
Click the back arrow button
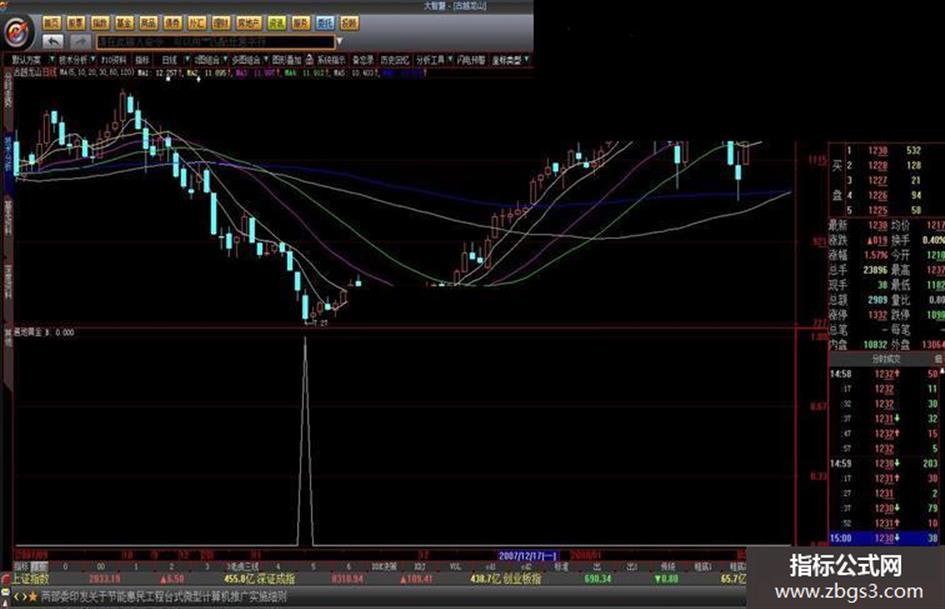[x=53, y=42]
